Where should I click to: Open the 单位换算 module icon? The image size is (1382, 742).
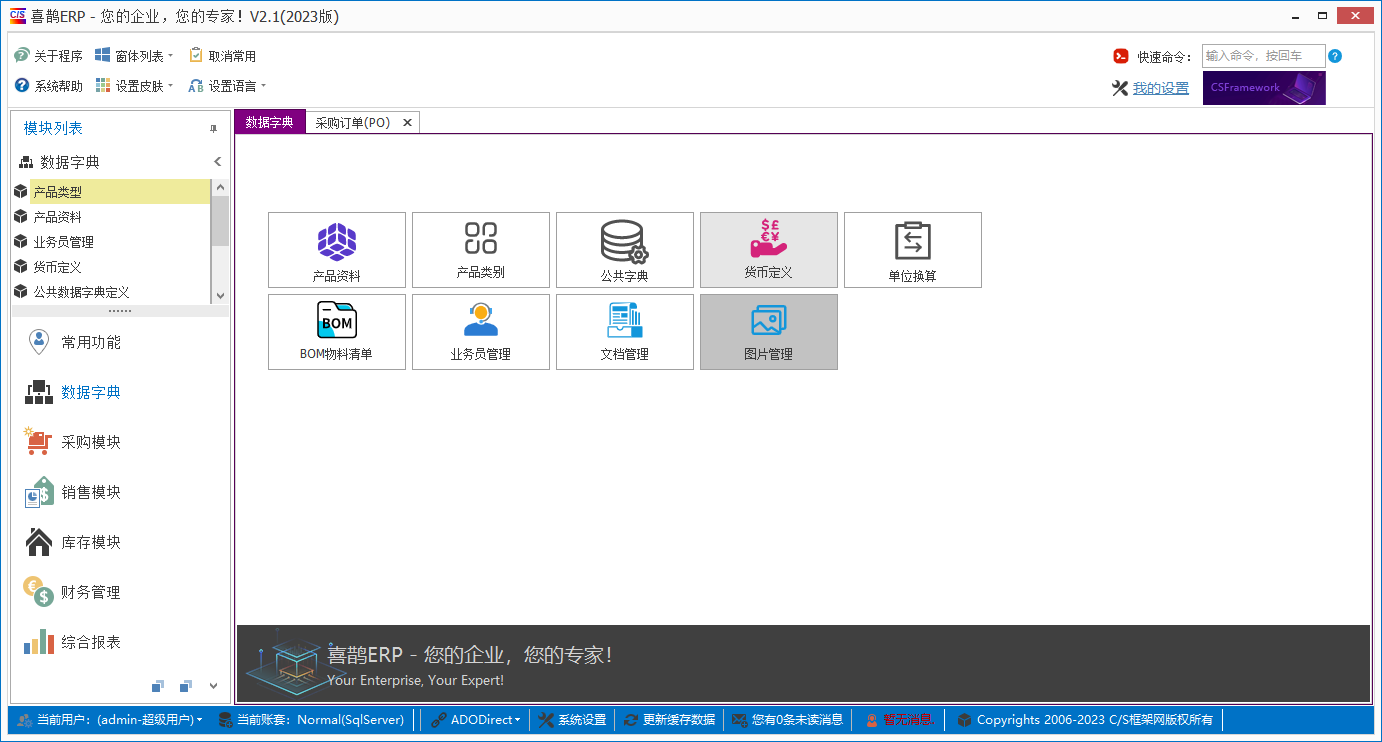coord(912,249)
